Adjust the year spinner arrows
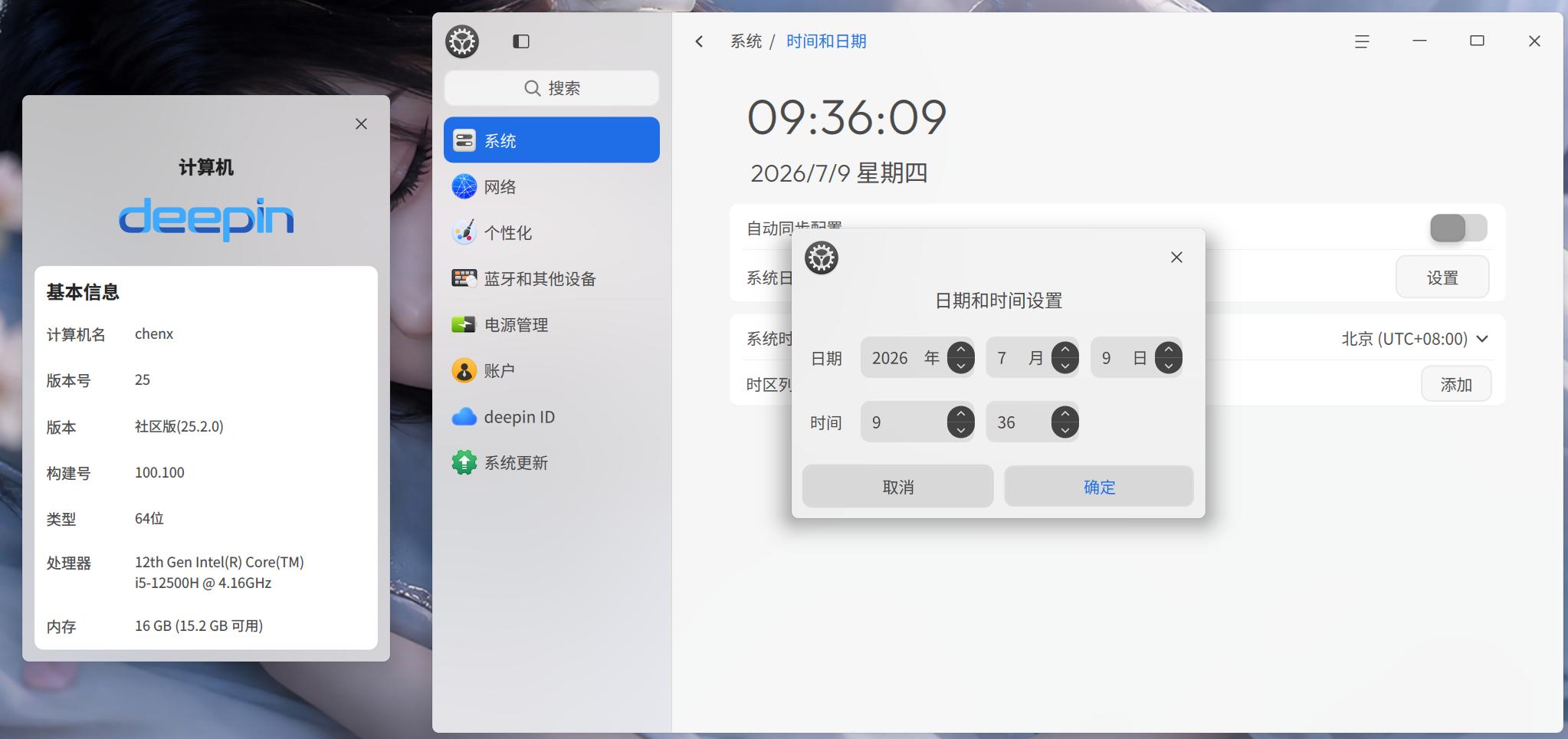This screenshot has height=739, width=1568. [961, 358]
